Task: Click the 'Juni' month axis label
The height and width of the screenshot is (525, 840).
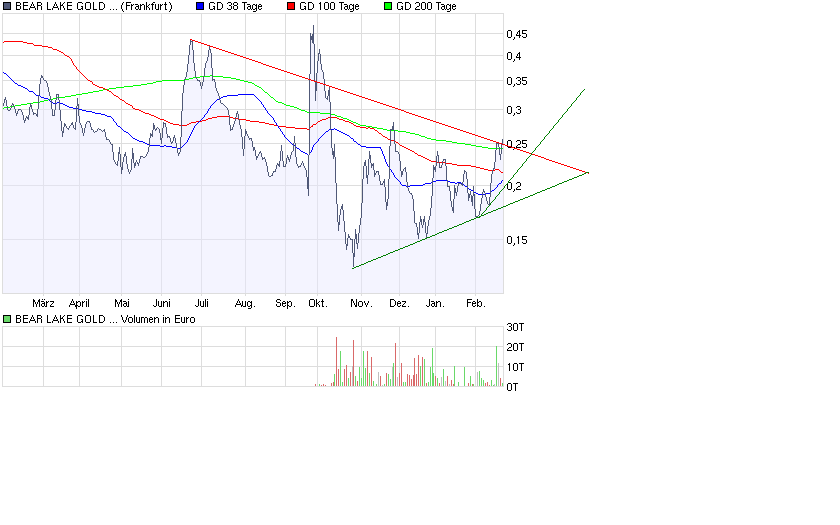Action: pyautogui.click(x=161, y=303)
